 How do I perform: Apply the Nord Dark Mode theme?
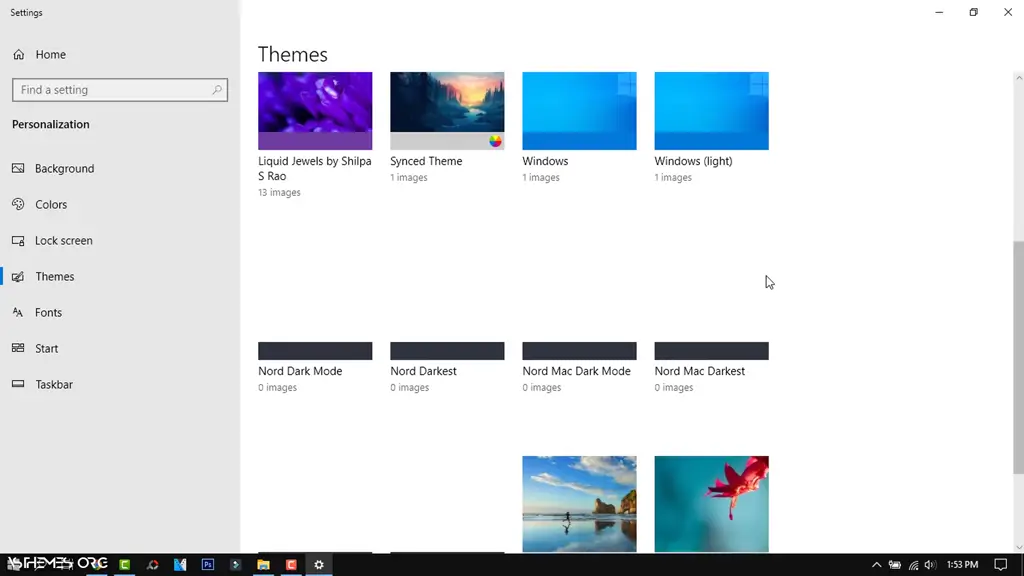[315, 350]
